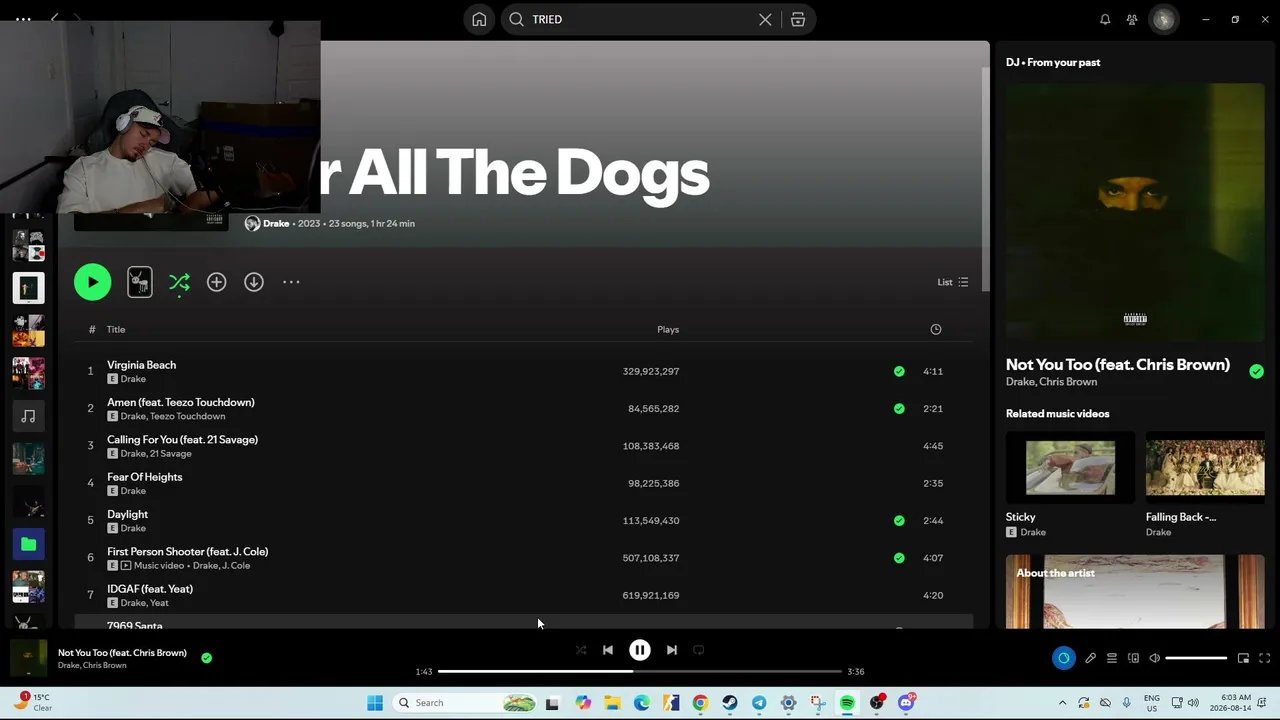Download the album
The width and height of the screenshot is (1280, 720).
(254, 282)
